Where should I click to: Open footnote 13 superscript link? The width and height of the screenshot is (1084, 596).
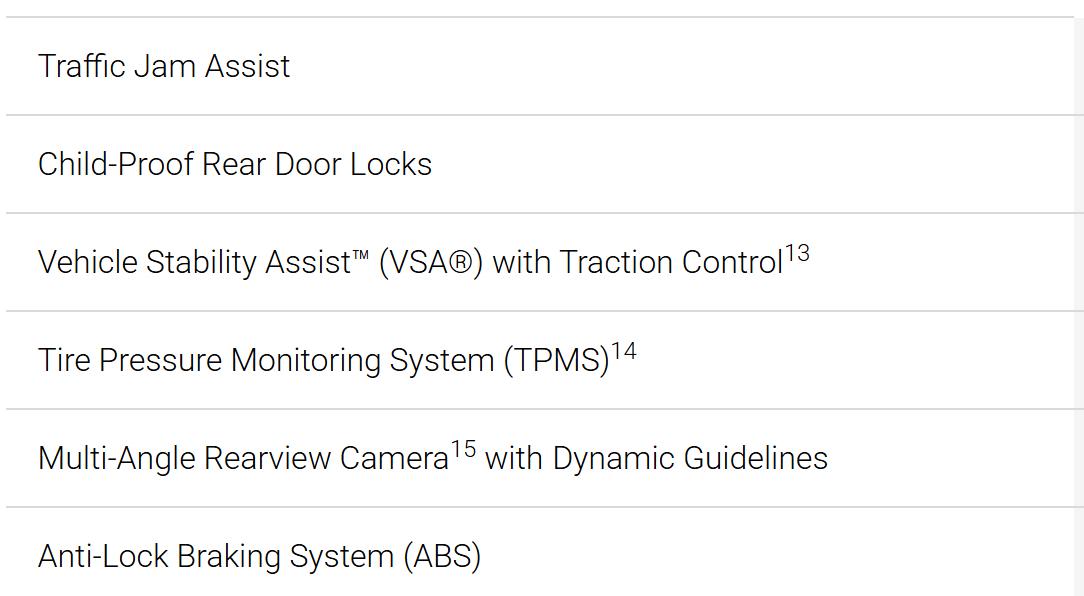(x=797, y=253)
